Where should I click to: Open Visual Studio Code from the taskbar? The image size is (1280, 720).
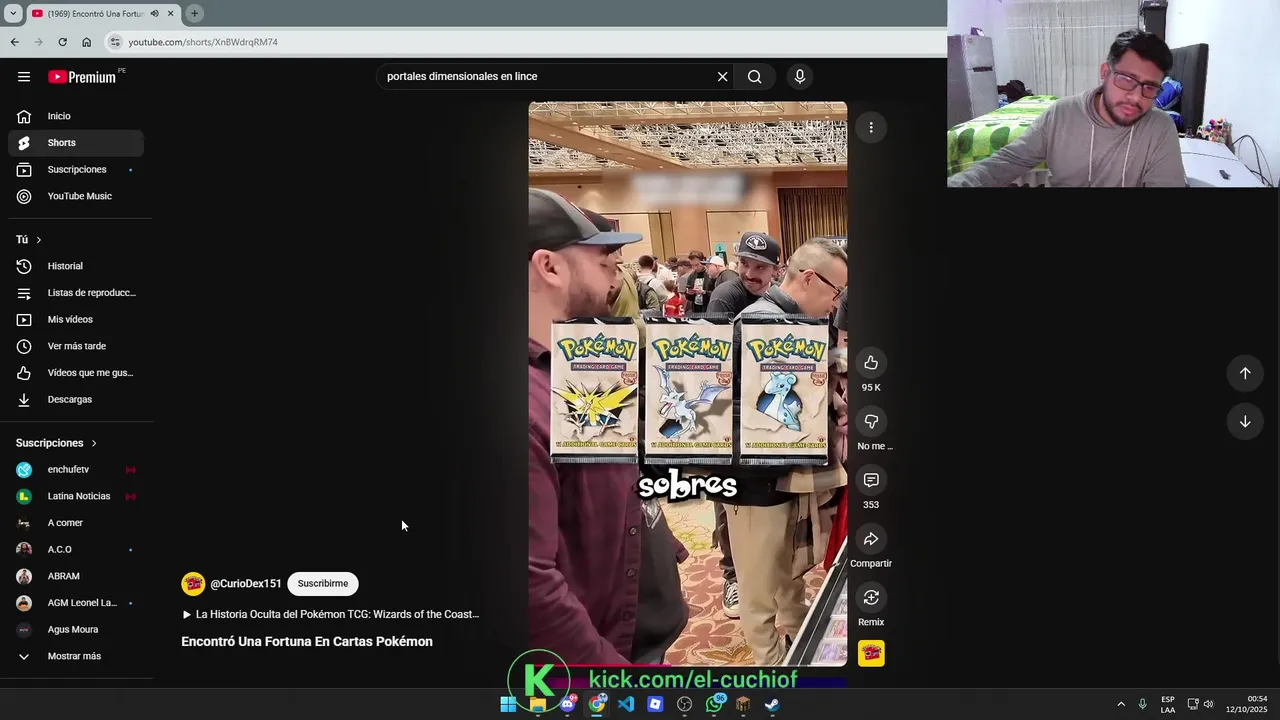pyautogui.click(x=626, y=704)
